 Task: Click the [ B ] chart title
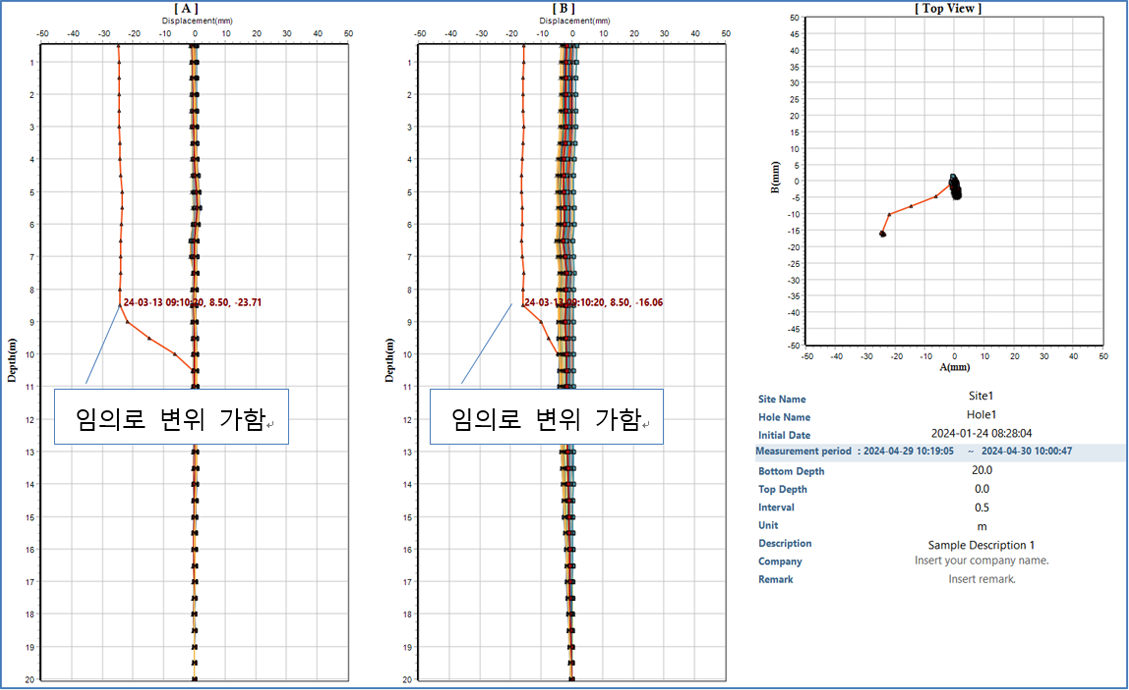coord(564,8)
